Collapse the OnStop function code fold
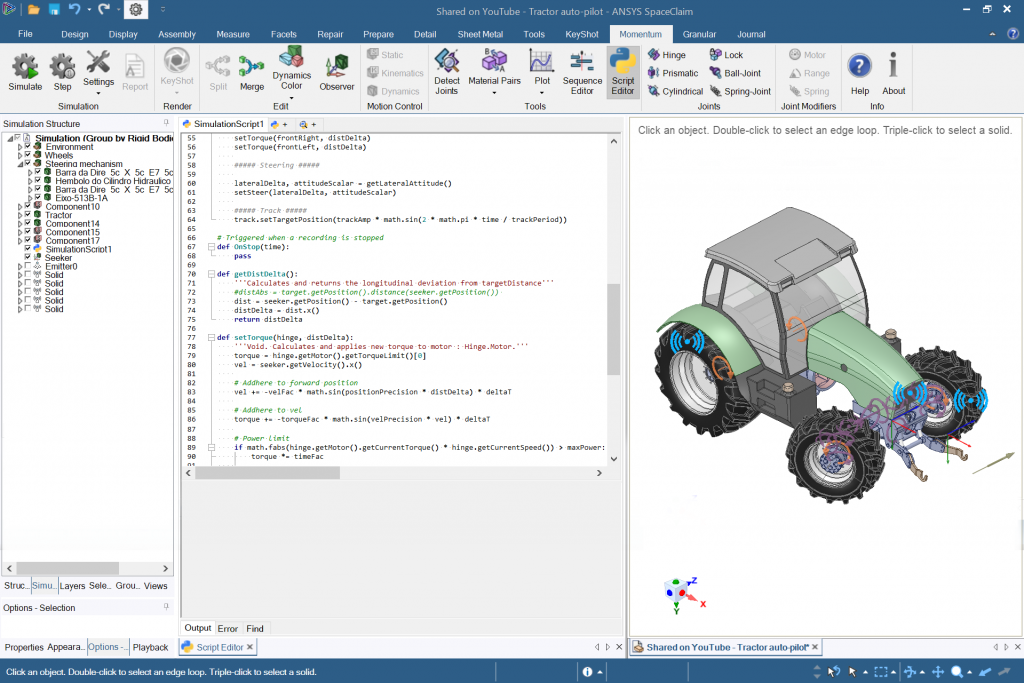Image resolution: width=1024 pixels, height=683 pixels. coord(212,247)
